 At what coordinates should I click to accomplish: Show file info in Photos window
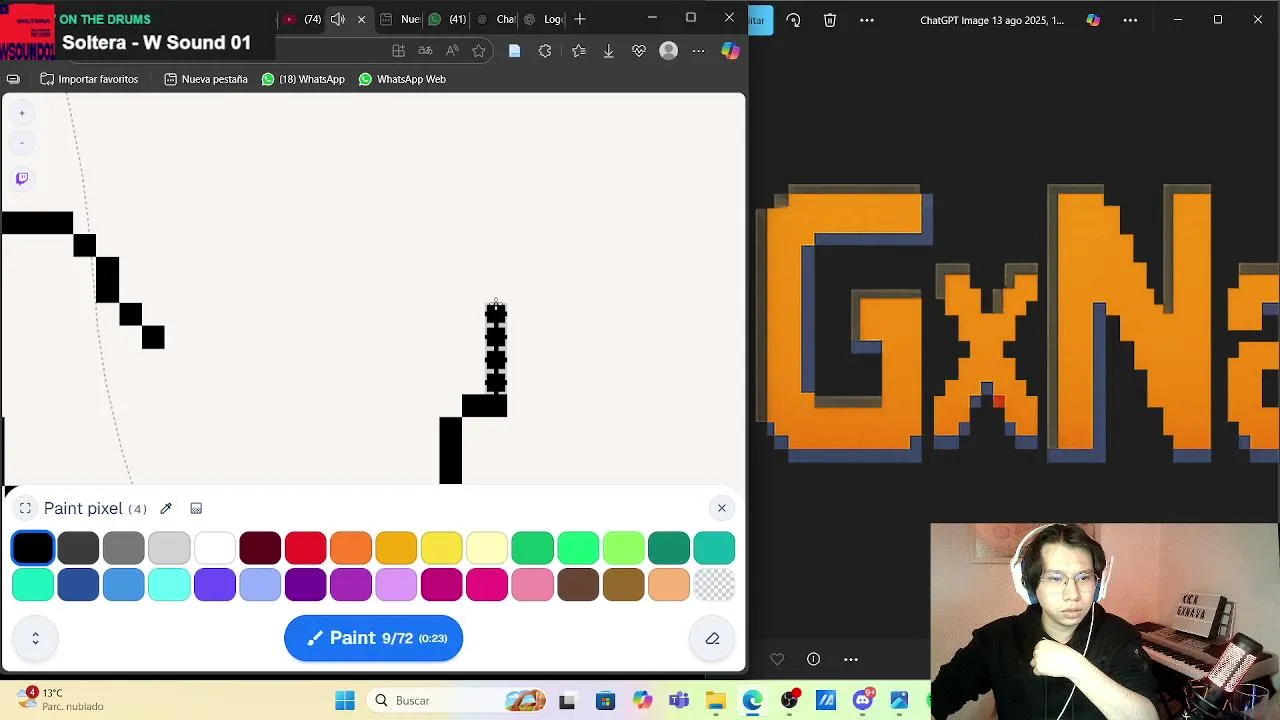(x=813, y=659)
